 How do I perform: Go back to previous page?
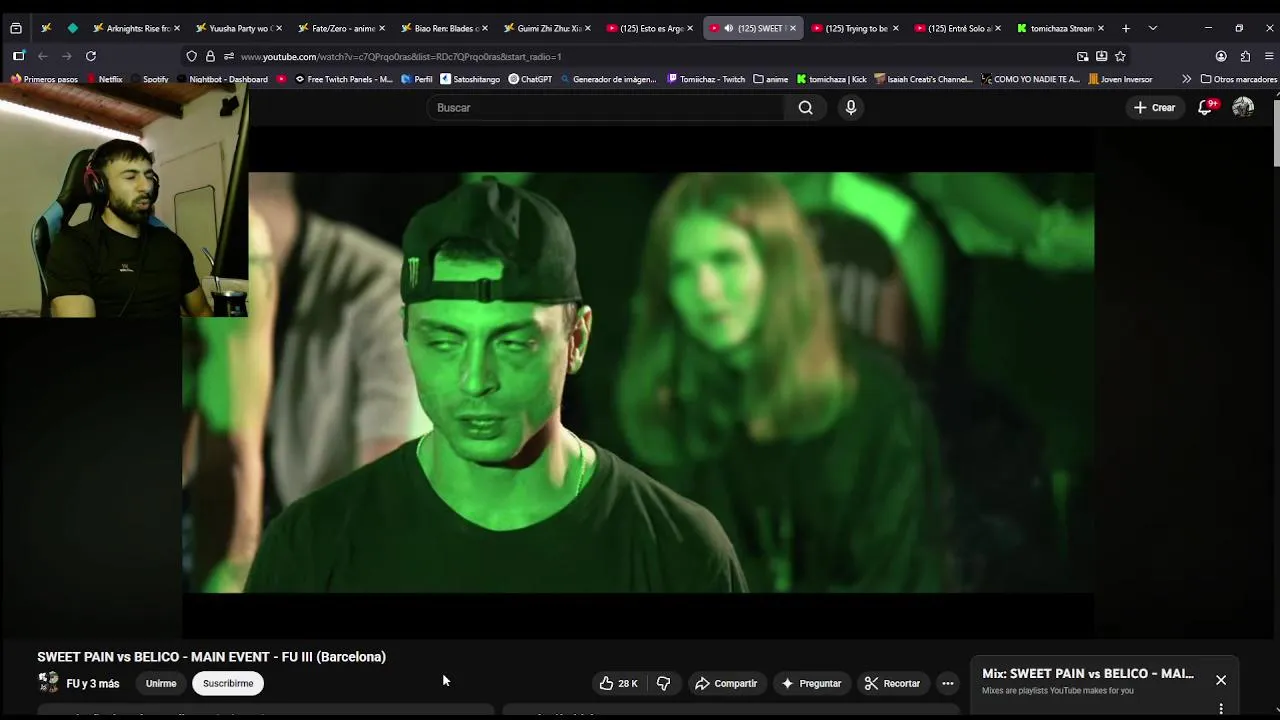tap(42, 56)
